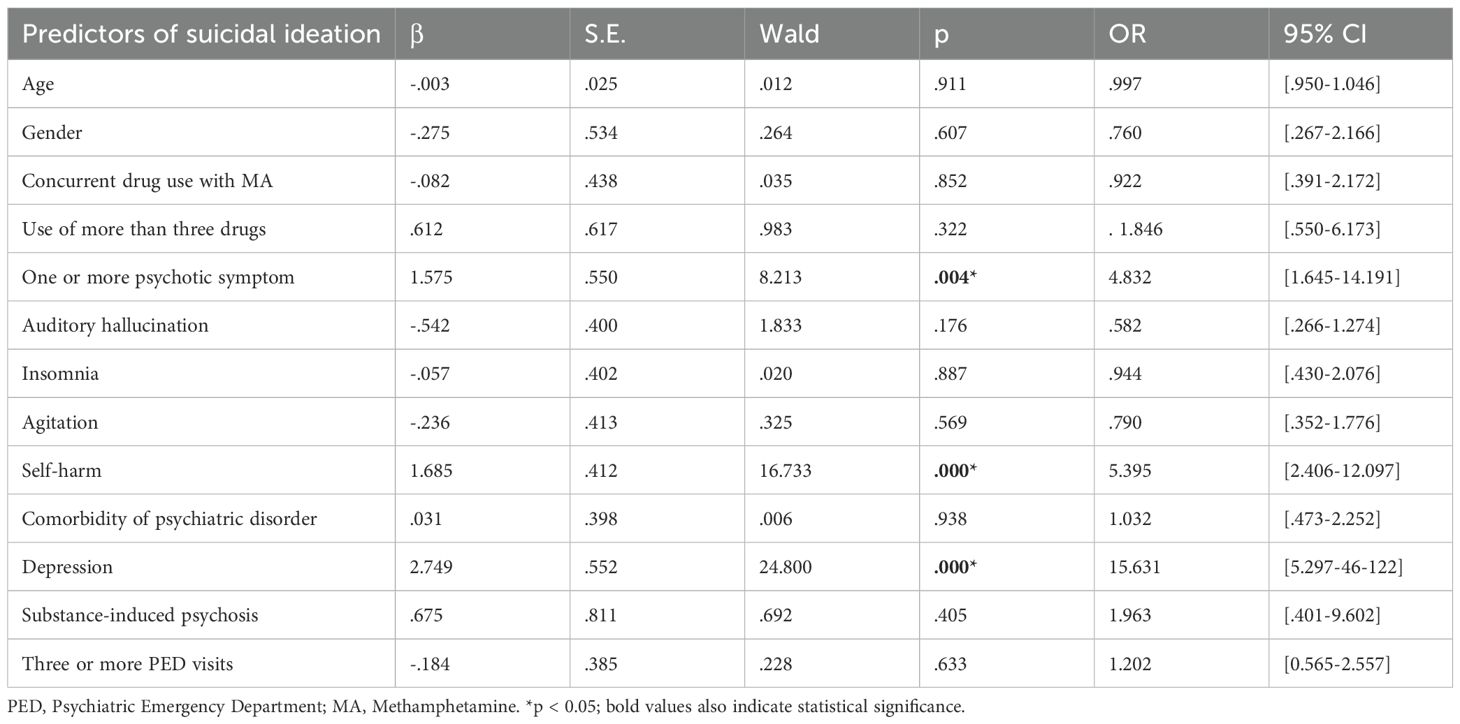This screenshot has height=724, width=1460.
Task: Select the 'Agitation' row label
Action: pos(57,422)
